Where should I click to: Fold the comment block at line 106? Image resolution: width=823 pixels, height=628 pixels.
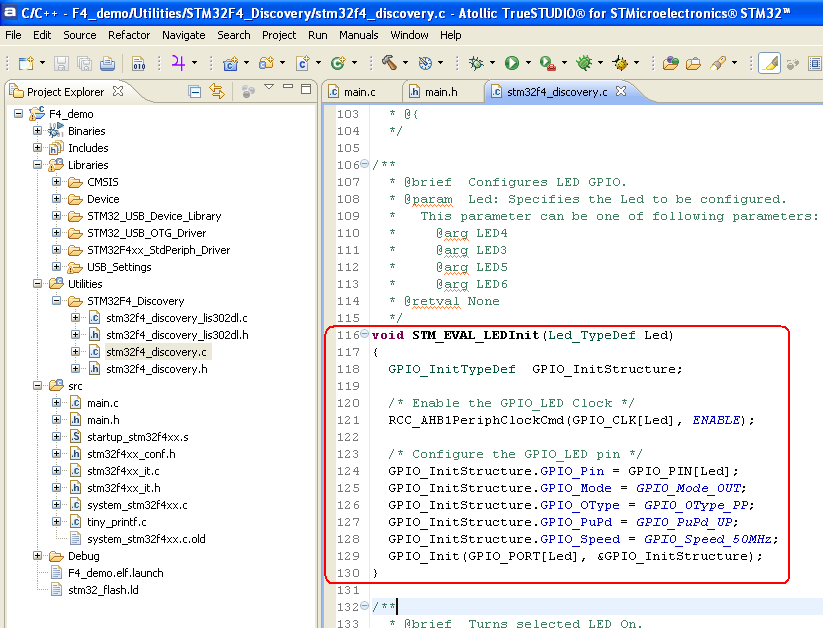tap(364, 164)
